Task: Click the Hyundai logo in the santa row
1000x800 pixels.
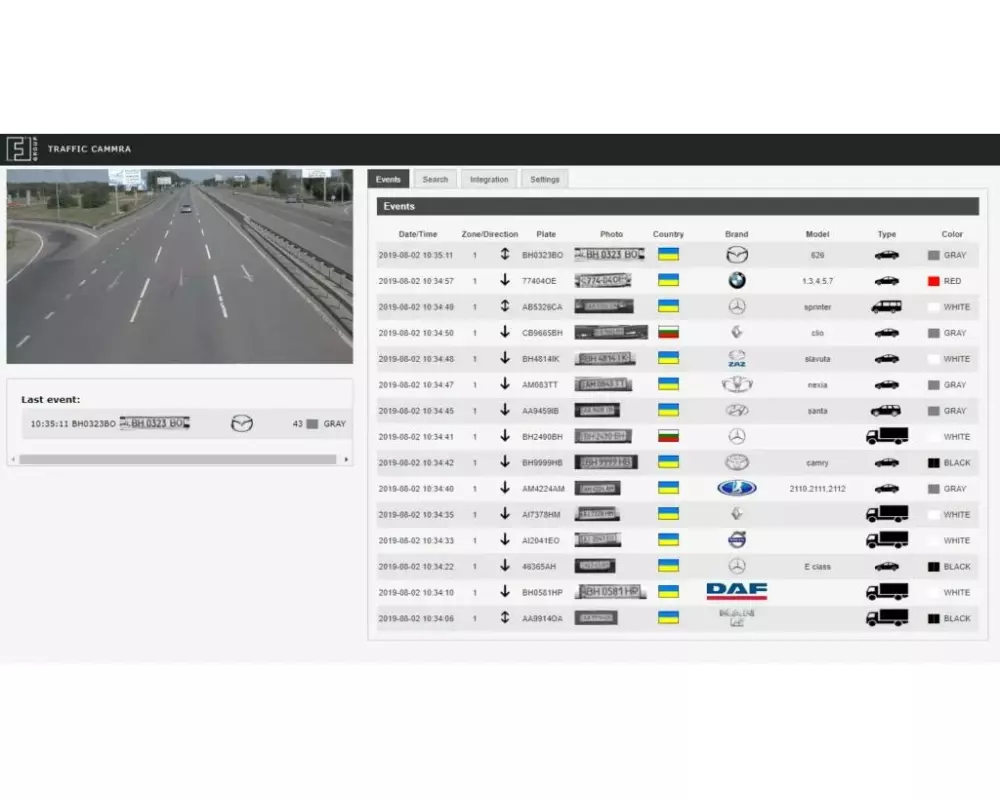Action: [737, 410]
